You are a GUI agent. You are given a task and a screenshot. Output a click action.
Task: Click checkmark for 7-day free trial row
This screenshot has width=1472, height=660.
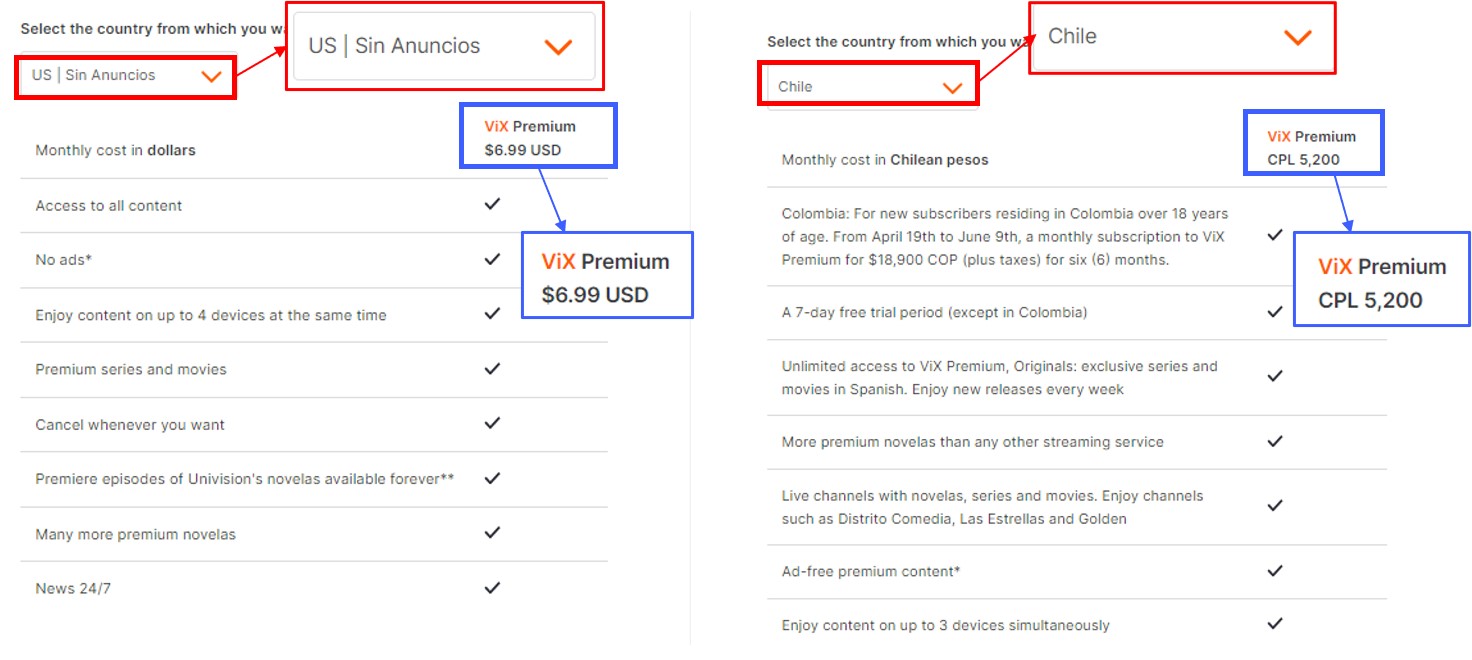click(x=1275, y=312)
